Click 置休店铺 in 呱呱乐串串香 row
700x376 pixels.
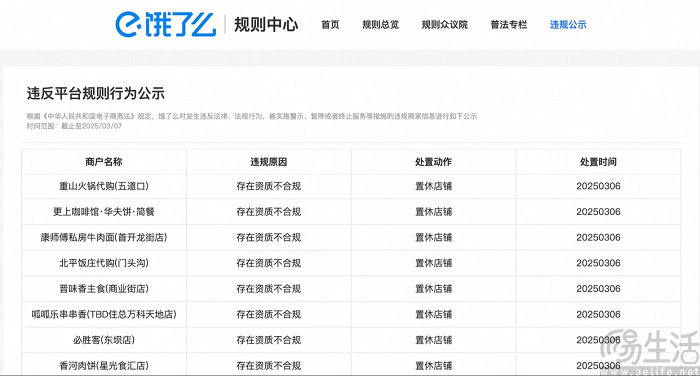433,314
